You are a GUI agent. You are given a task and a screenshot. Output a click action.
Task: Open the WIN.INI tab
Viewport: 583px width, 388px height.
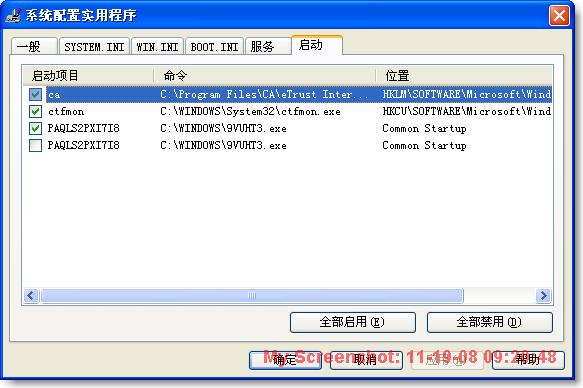[157, 46]
